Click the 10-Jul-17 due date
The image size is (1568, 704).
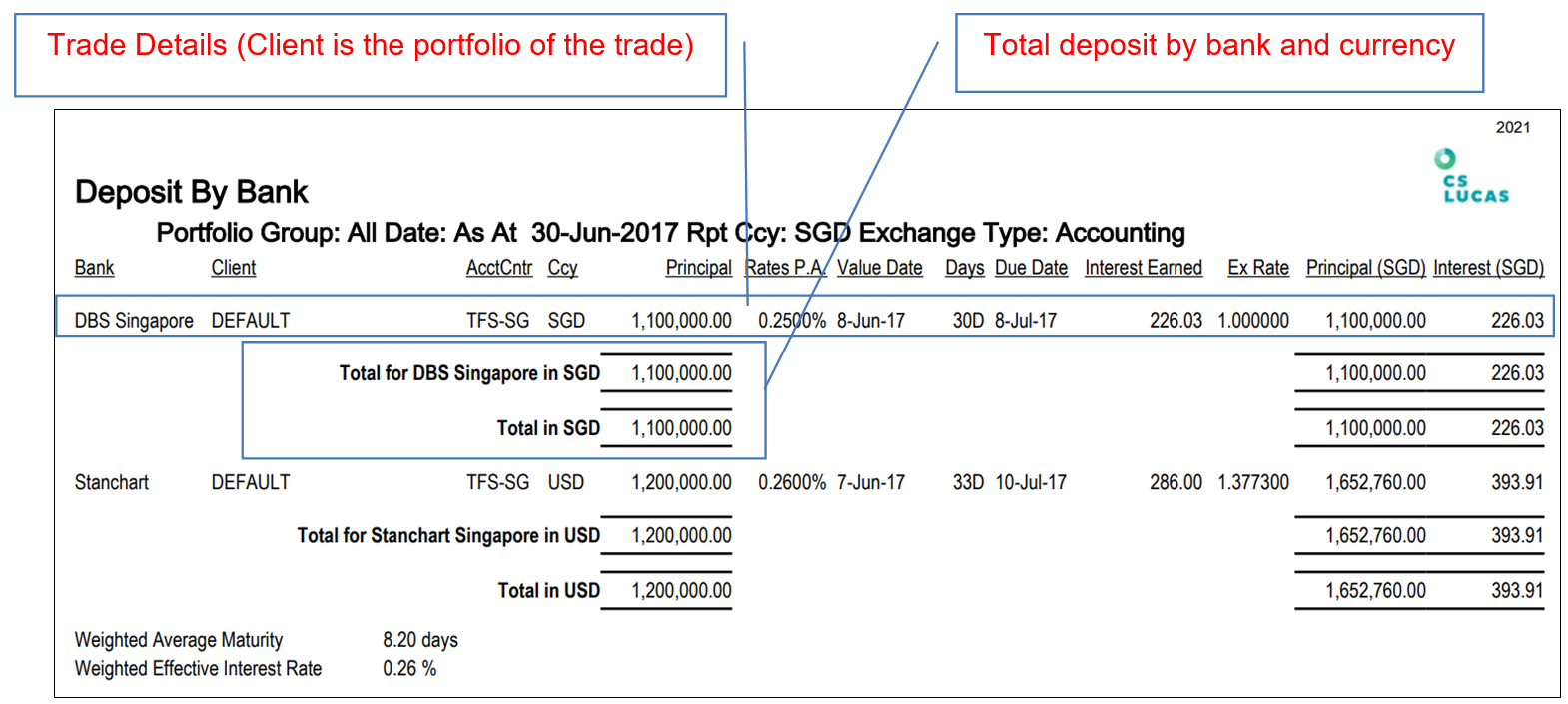pos(1031,482)
